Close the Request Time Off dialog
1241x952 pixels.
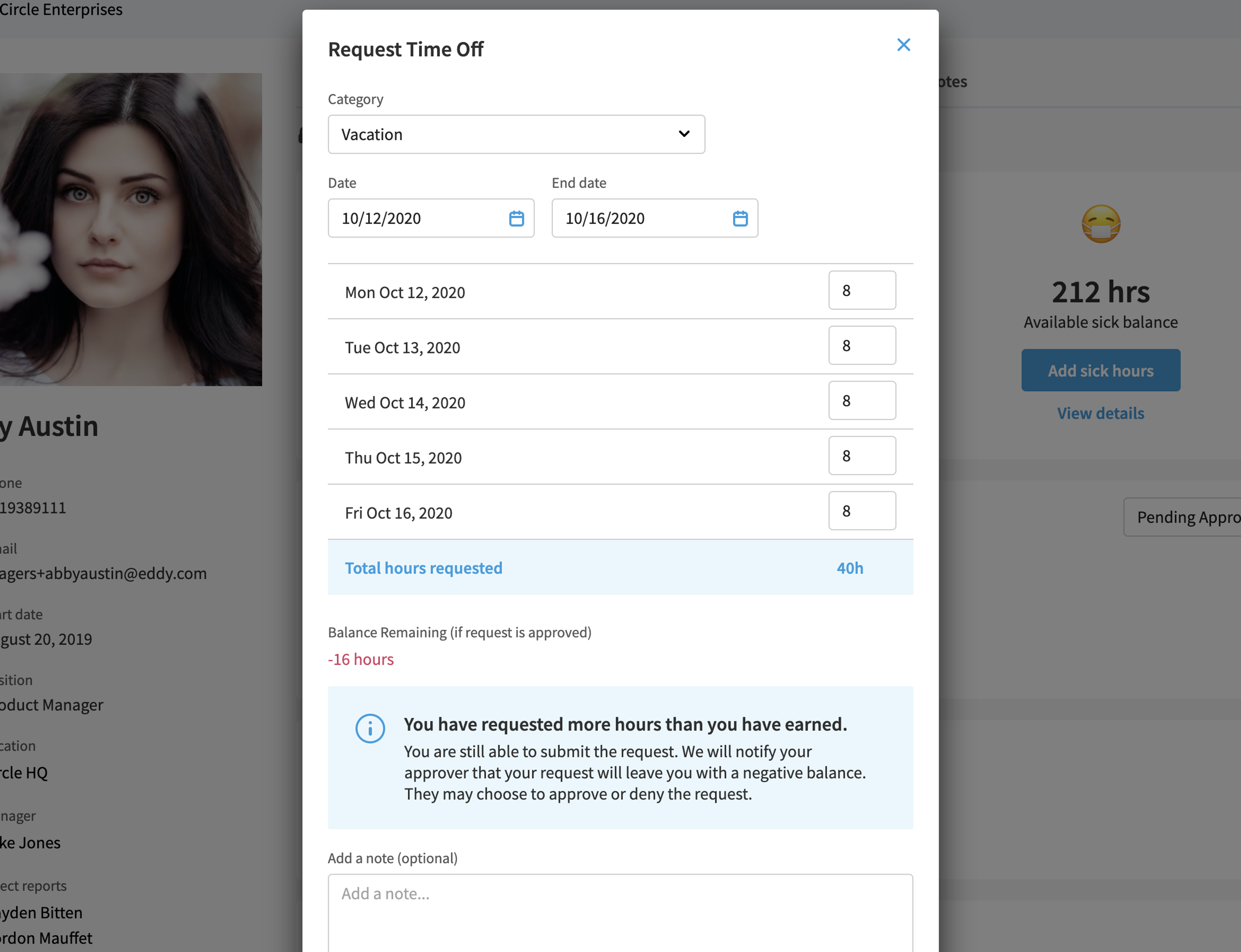(x=903, y=45)
